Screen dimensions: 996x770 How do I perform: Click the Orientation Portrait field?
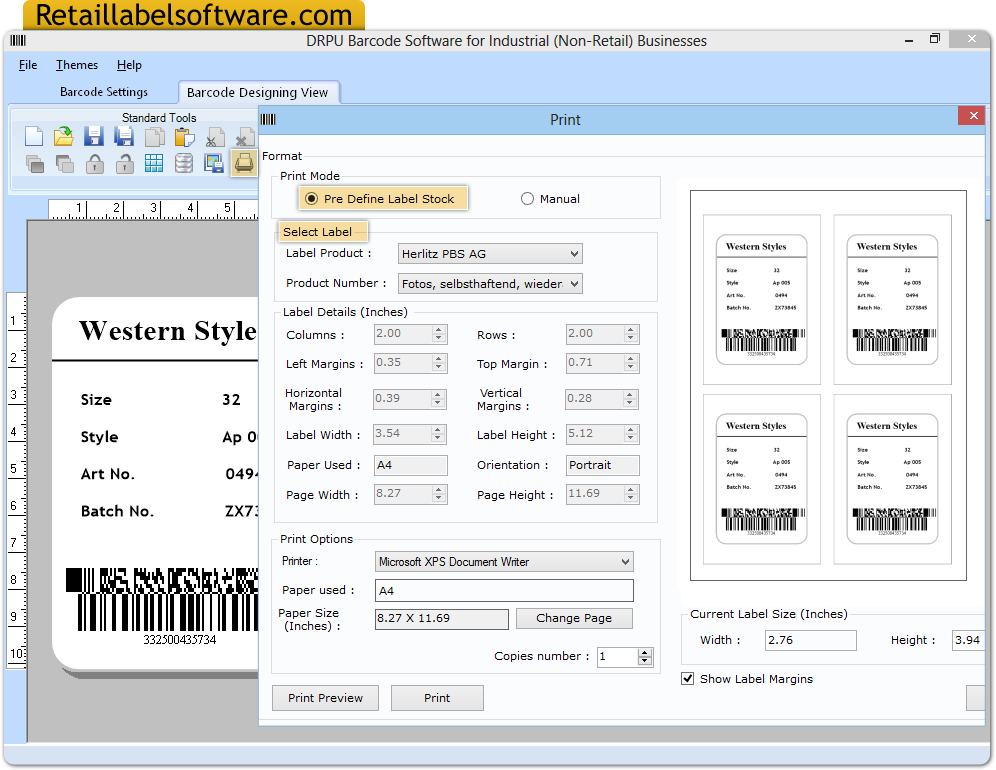[x=603, y=465]
